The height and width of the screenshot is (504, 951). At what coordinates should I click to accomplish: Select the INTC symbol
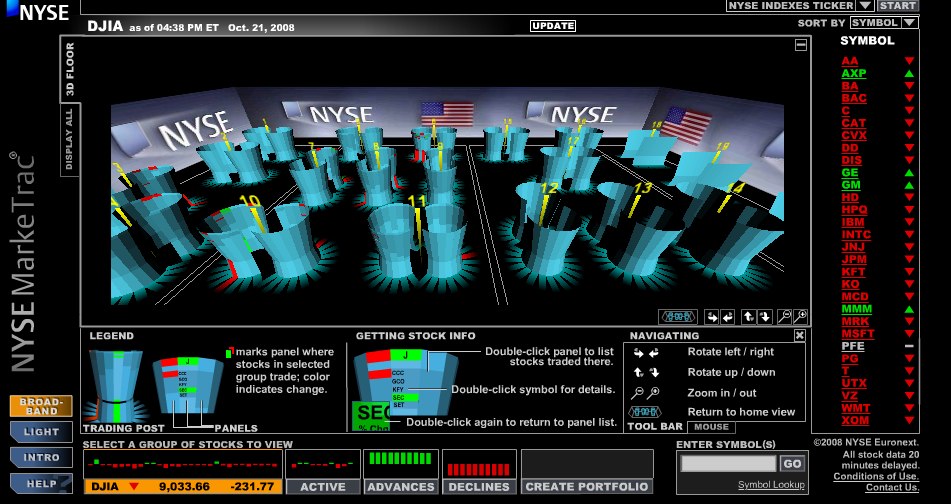point(856,235)
